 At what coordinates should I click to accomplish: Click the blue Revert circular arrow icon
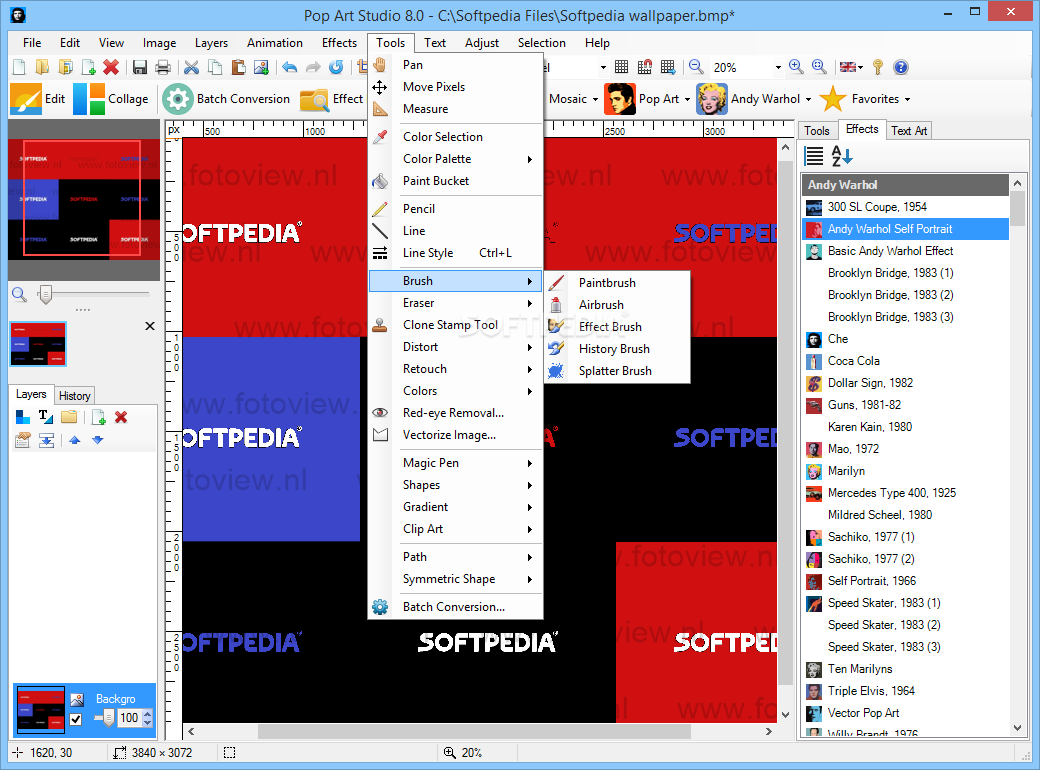pyautogui.click(x=336, y=67)
